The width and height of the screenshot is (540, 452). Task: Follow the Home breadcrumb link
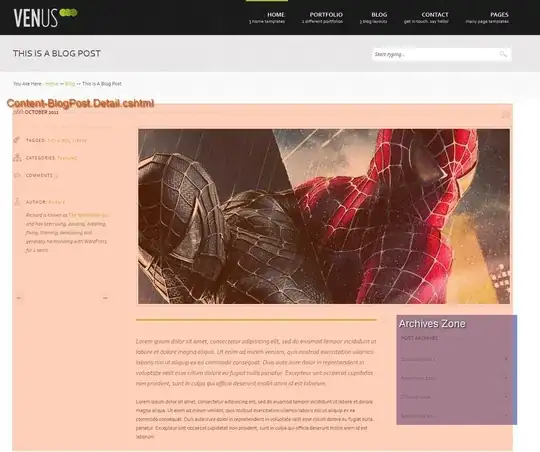pyautogui.click(x=52, y=84)
